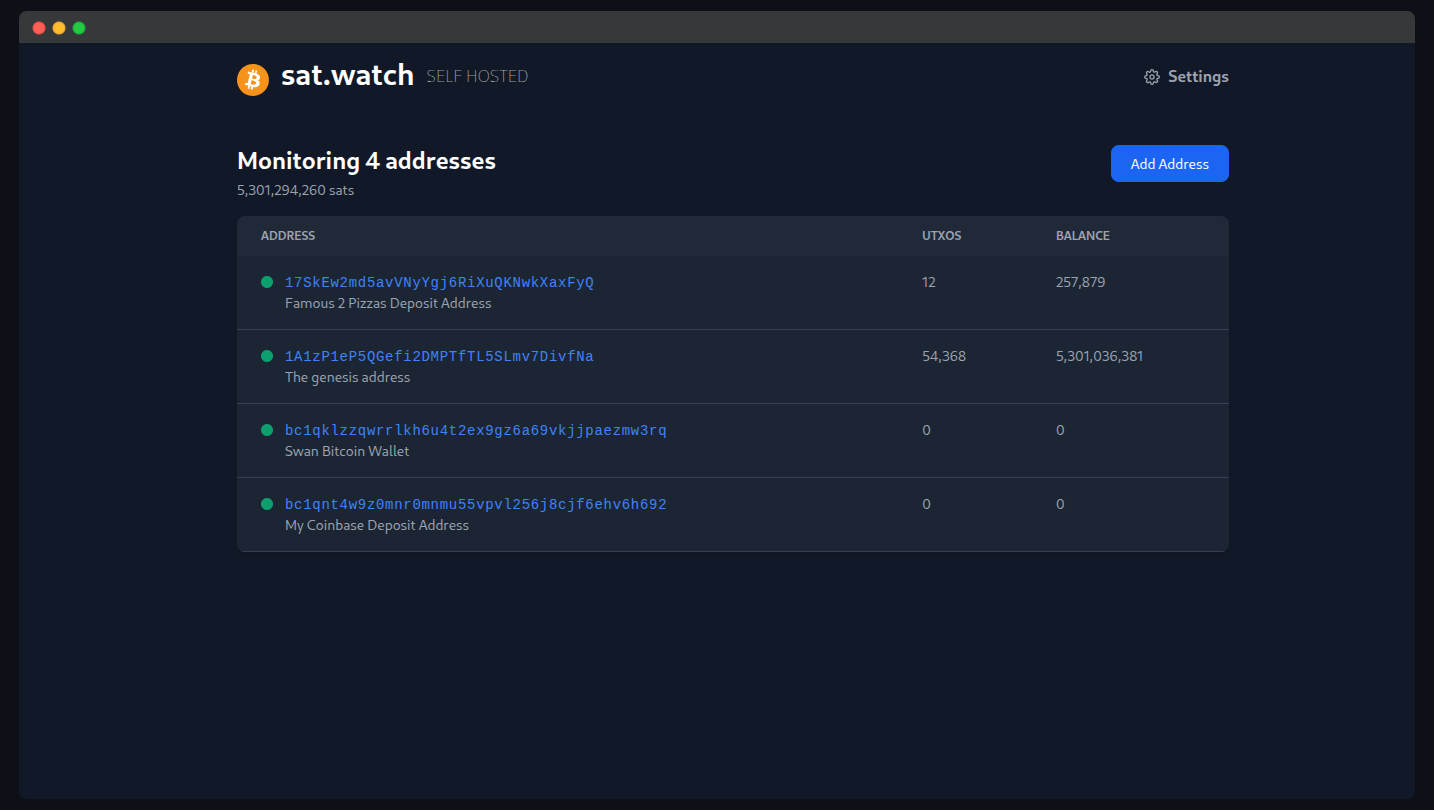Click green status dot for genesis address
The image size is (1434, 810).
pos(267,356)
